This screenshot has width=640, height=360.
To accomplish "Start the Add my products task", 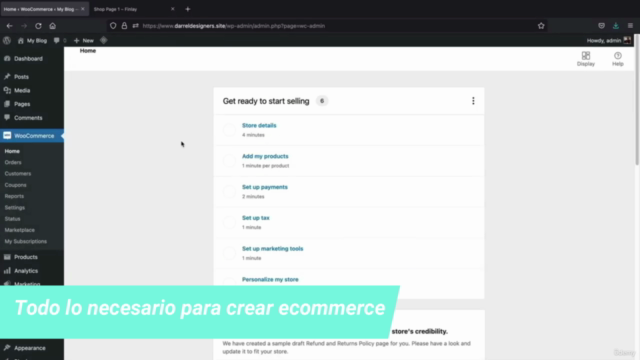I will tap(265, 156).
